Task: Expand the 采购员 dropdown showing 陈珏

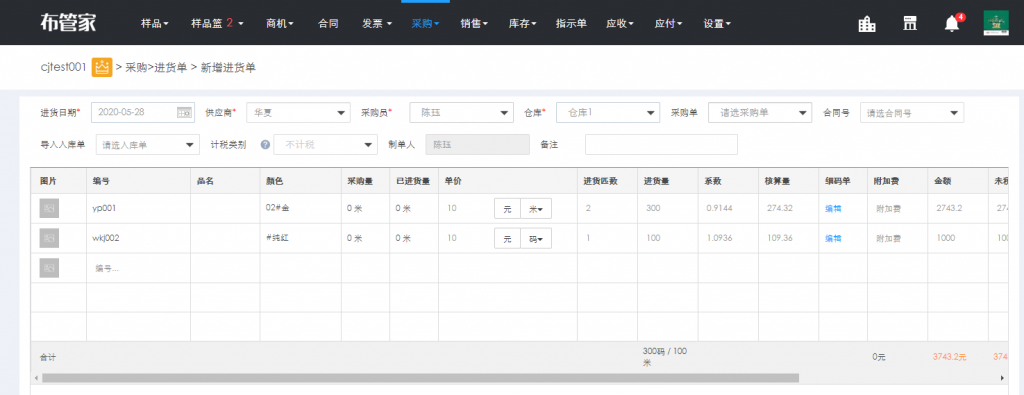Action: tap(462, 112)
